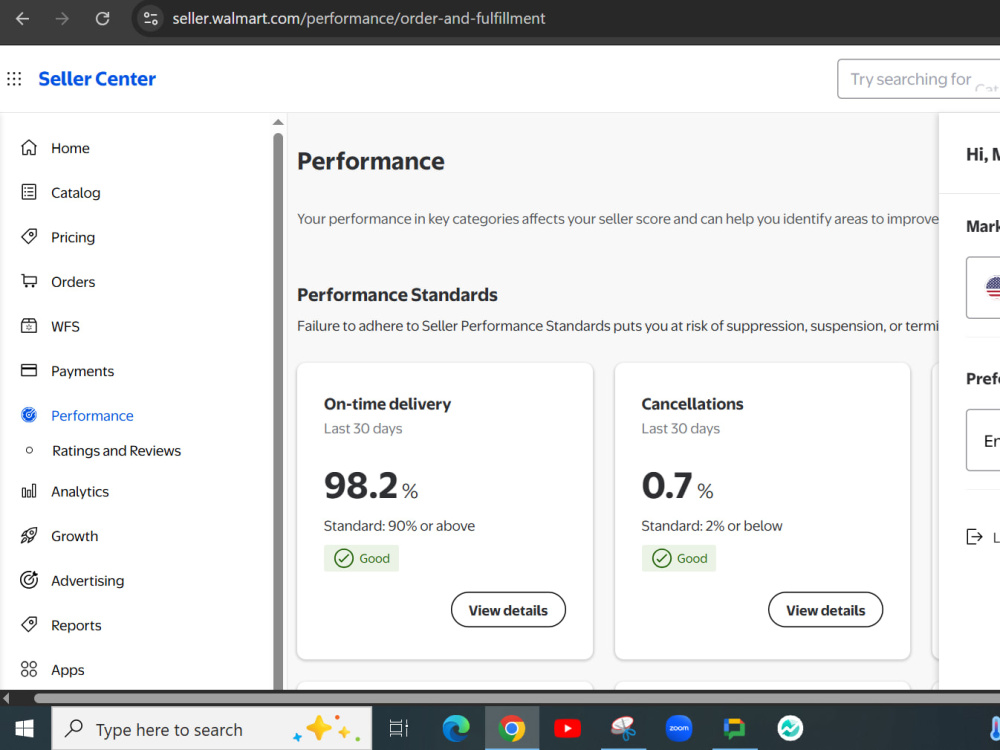Open Zoom from taskbar
The width and height of the screenshot is (1000, 750).
679,728
